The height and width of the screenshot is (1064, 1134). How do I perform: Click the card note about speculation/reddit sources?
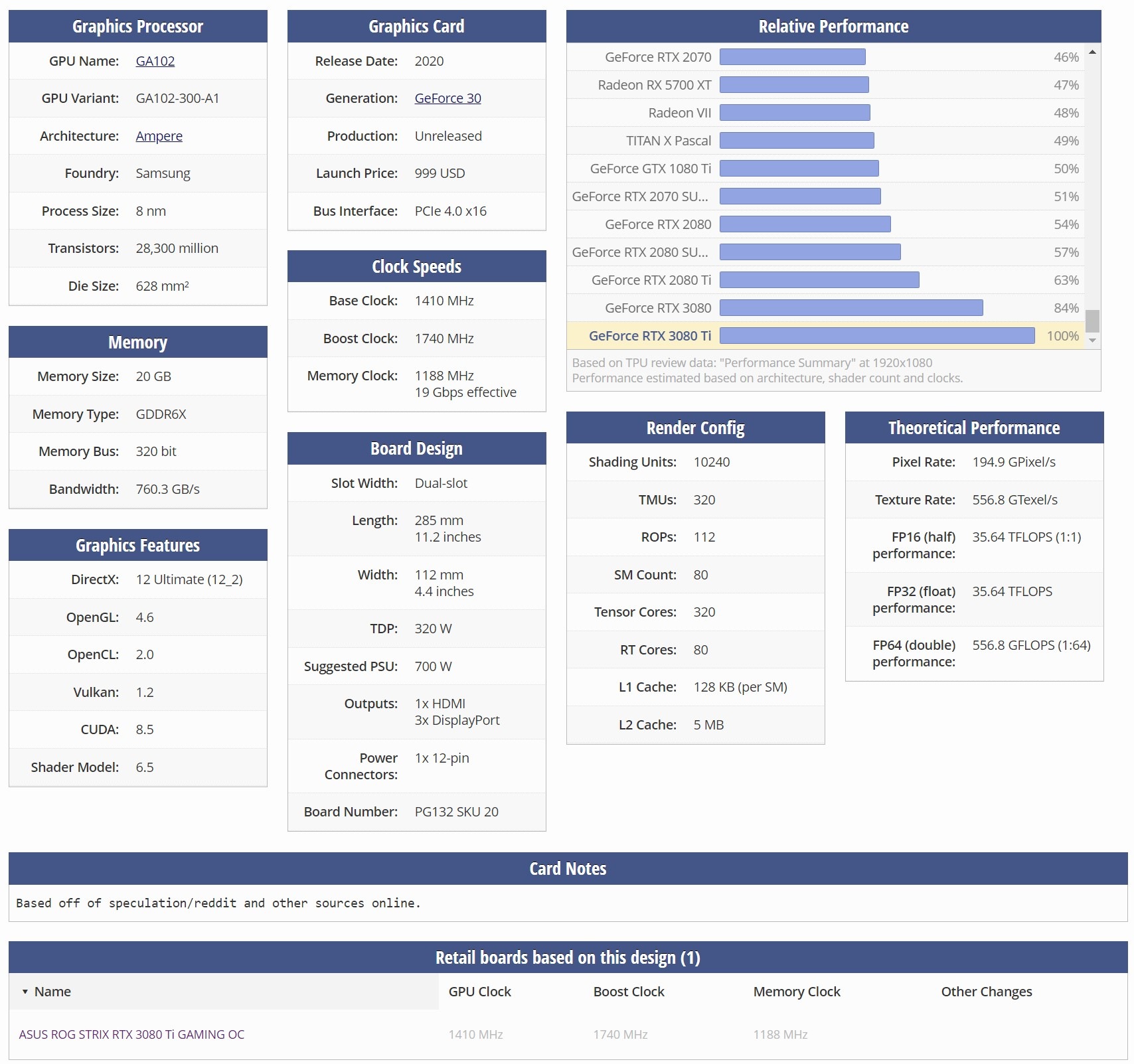tap(218, 903)
